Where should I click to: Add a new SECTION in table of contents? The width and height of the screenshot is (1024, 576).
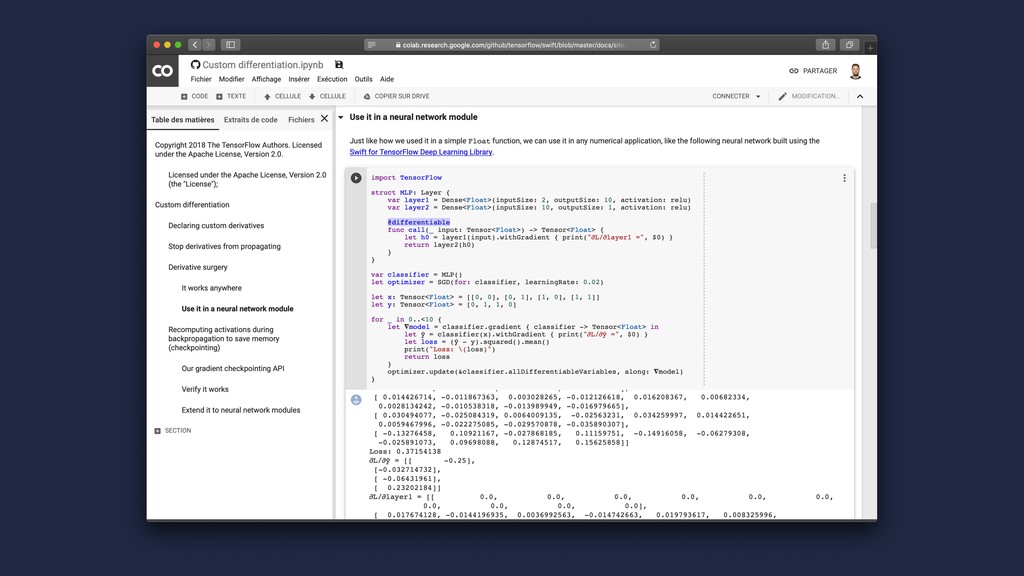coord(173,430)
